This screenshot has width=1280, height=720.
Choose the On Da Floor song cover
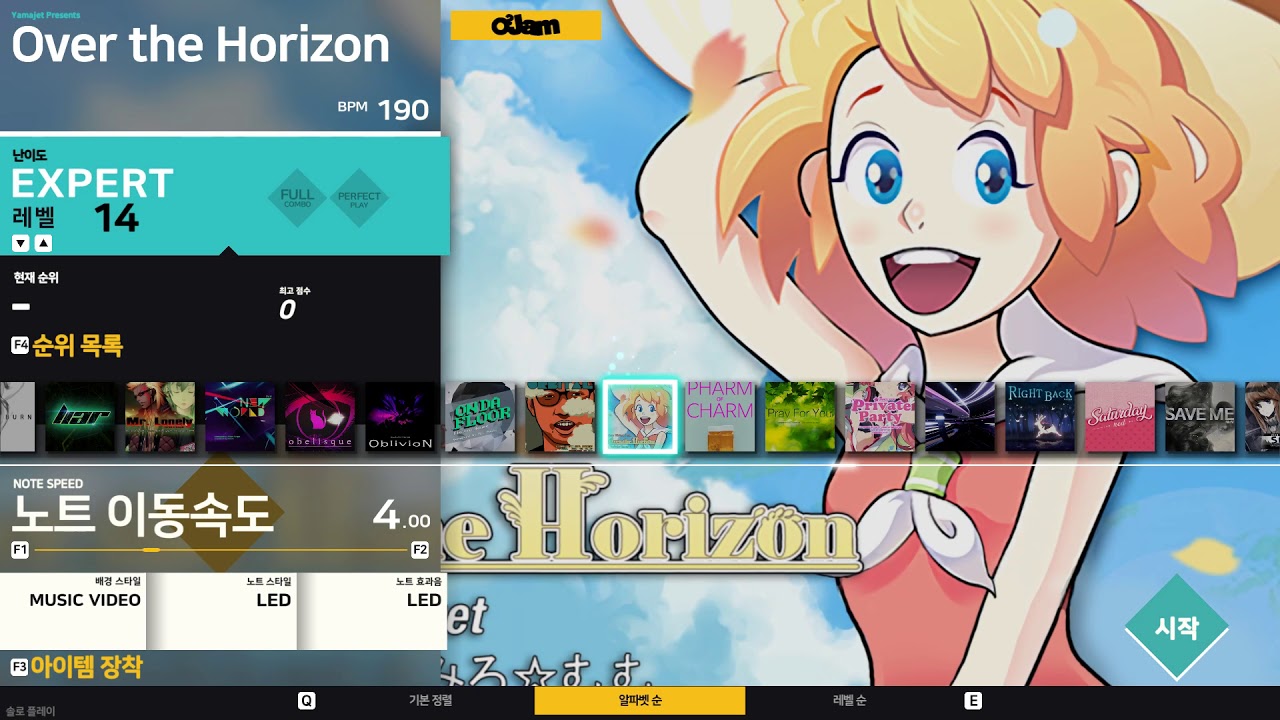pos(480,417)
